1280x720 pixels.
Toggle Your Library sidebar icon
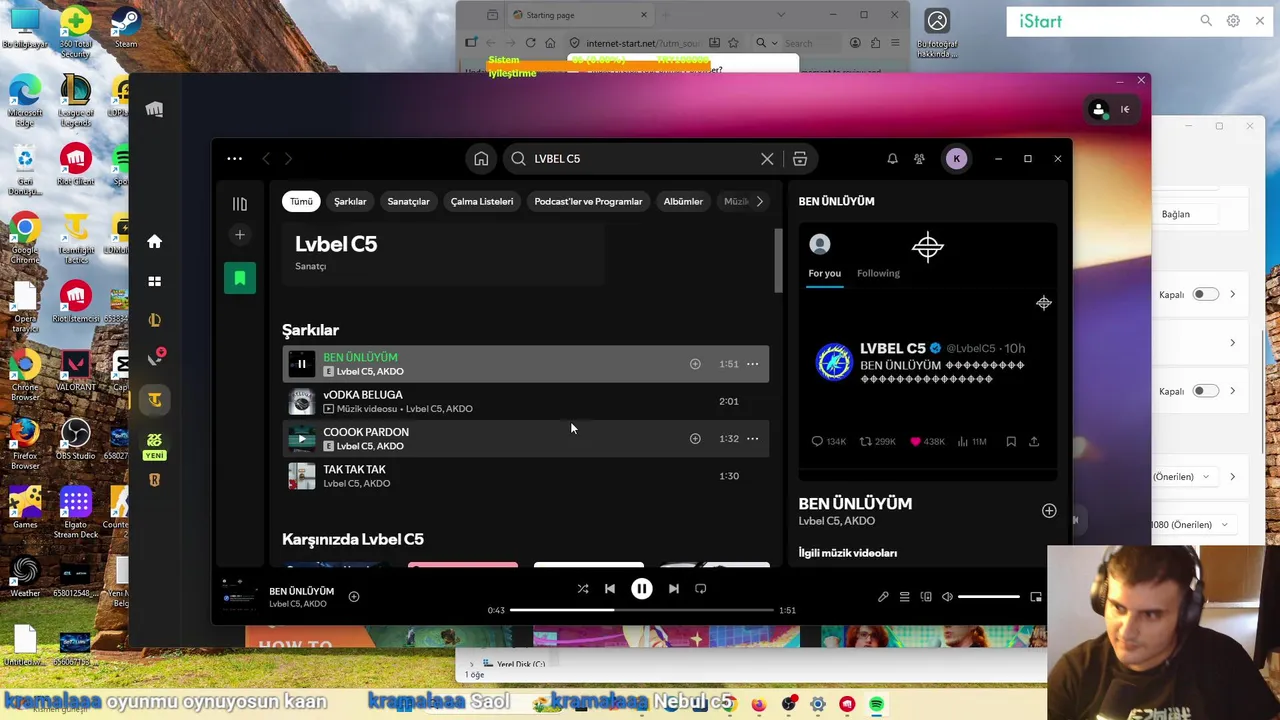(240, 204)
